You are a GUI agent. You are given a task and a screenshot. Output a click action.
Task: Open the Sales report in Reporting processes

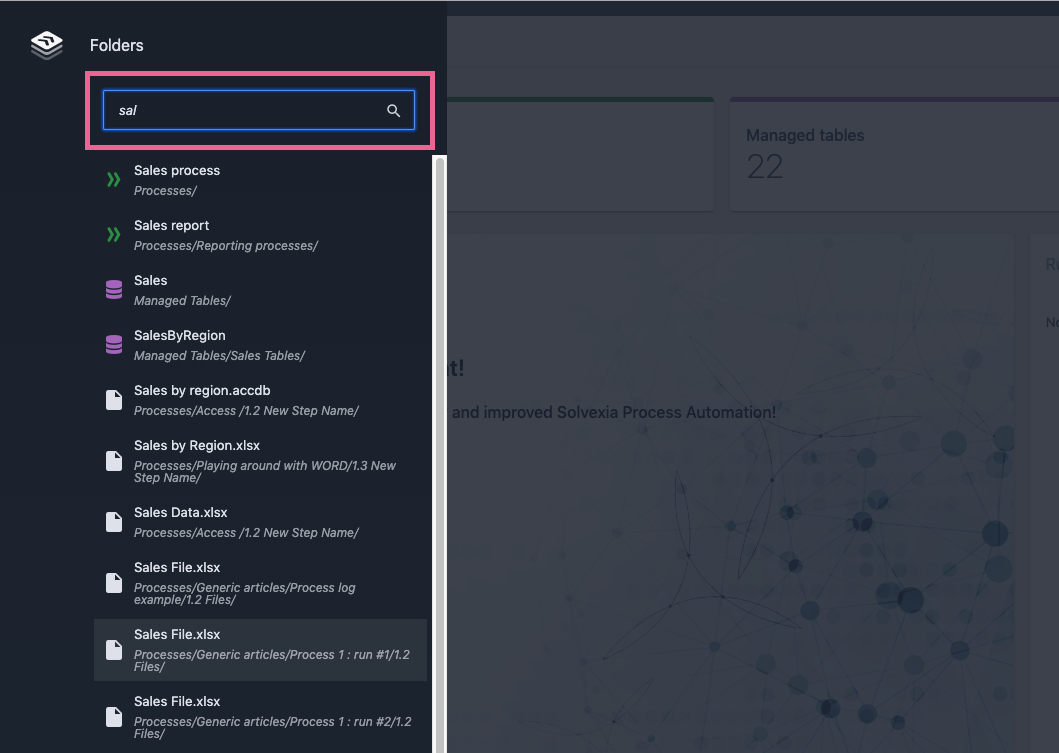click(x=172, y=226)
